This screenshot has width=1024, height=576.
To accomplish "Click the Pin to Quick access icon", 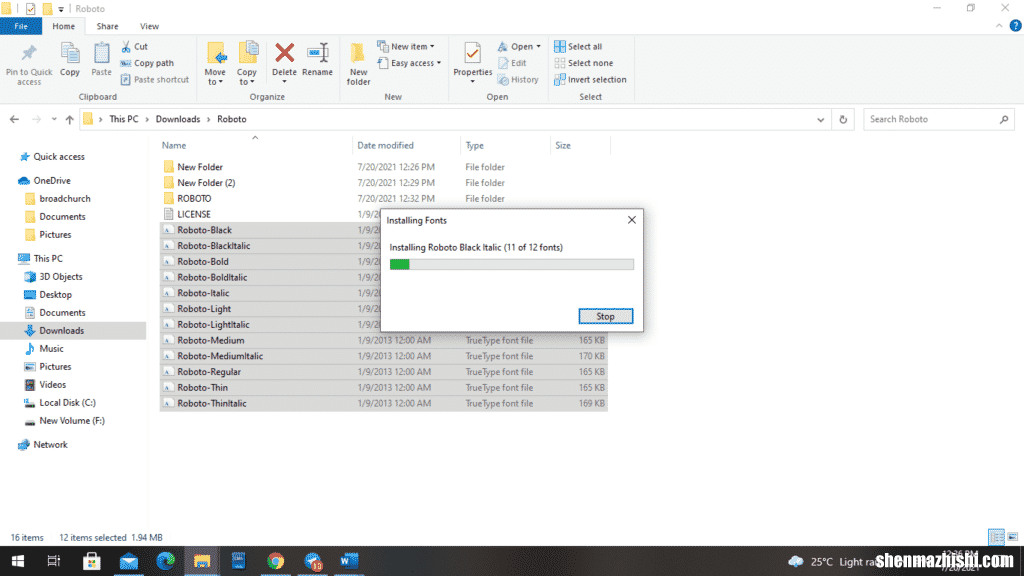I will tap(29, 53).
